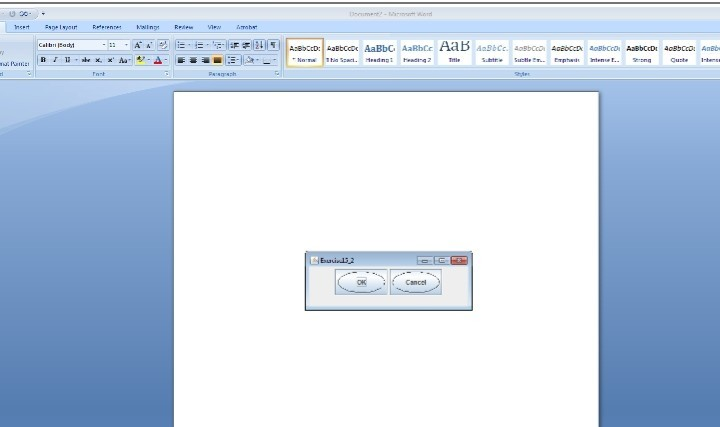Click the Cancel button in Exercise dialog
This screenshot has width=720, height=427.
coord(416,282)
